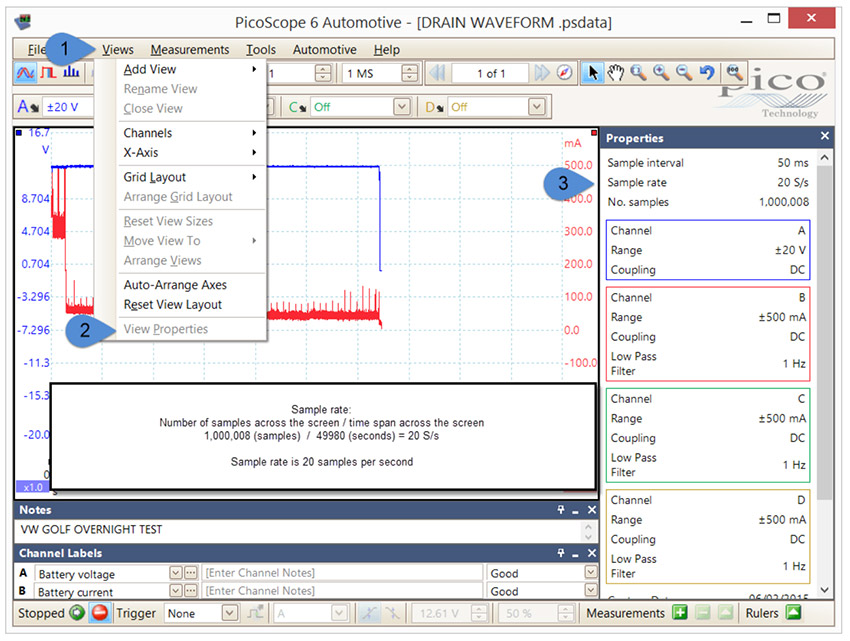Open status dropdown for Battery current row
The image size is (850, 641).
coord(590,591)
